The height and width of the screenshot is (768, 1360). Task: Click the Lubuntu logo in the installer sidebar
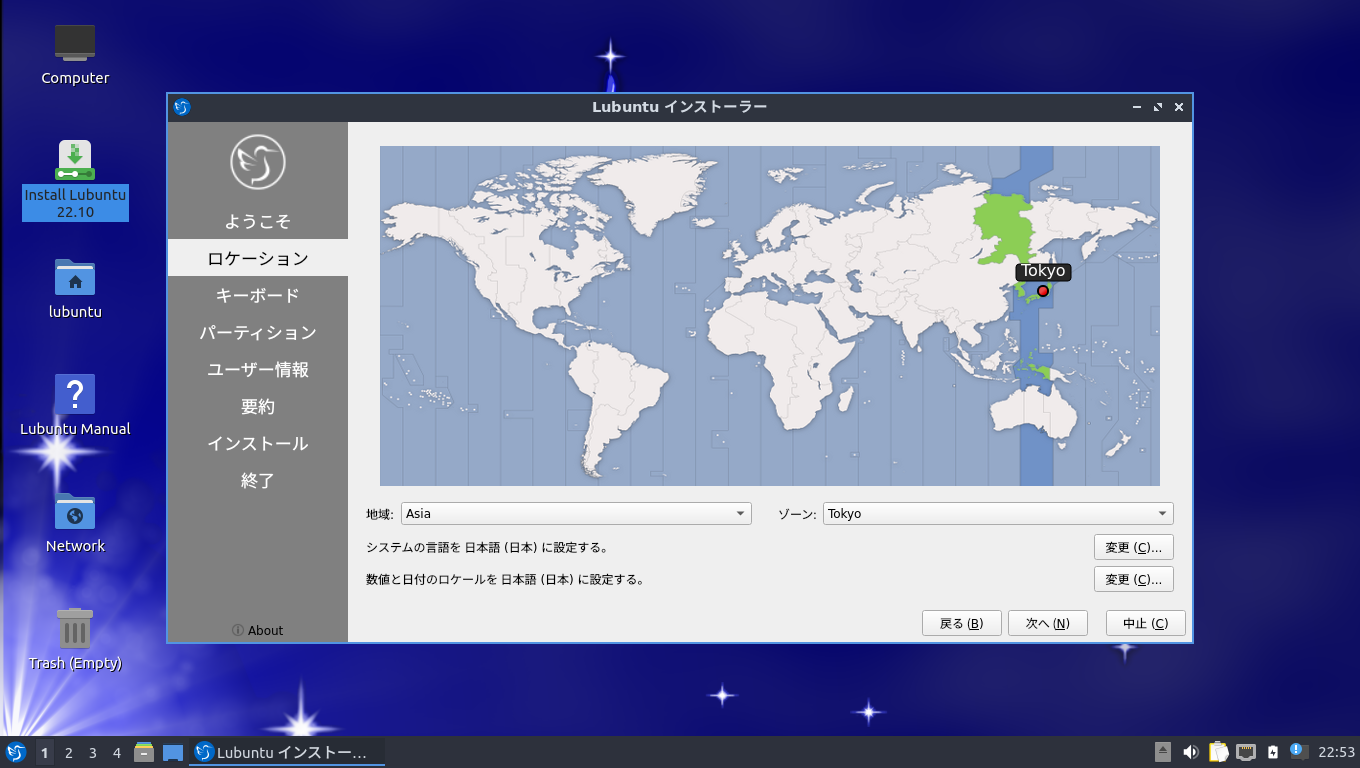tap(258, 161)
